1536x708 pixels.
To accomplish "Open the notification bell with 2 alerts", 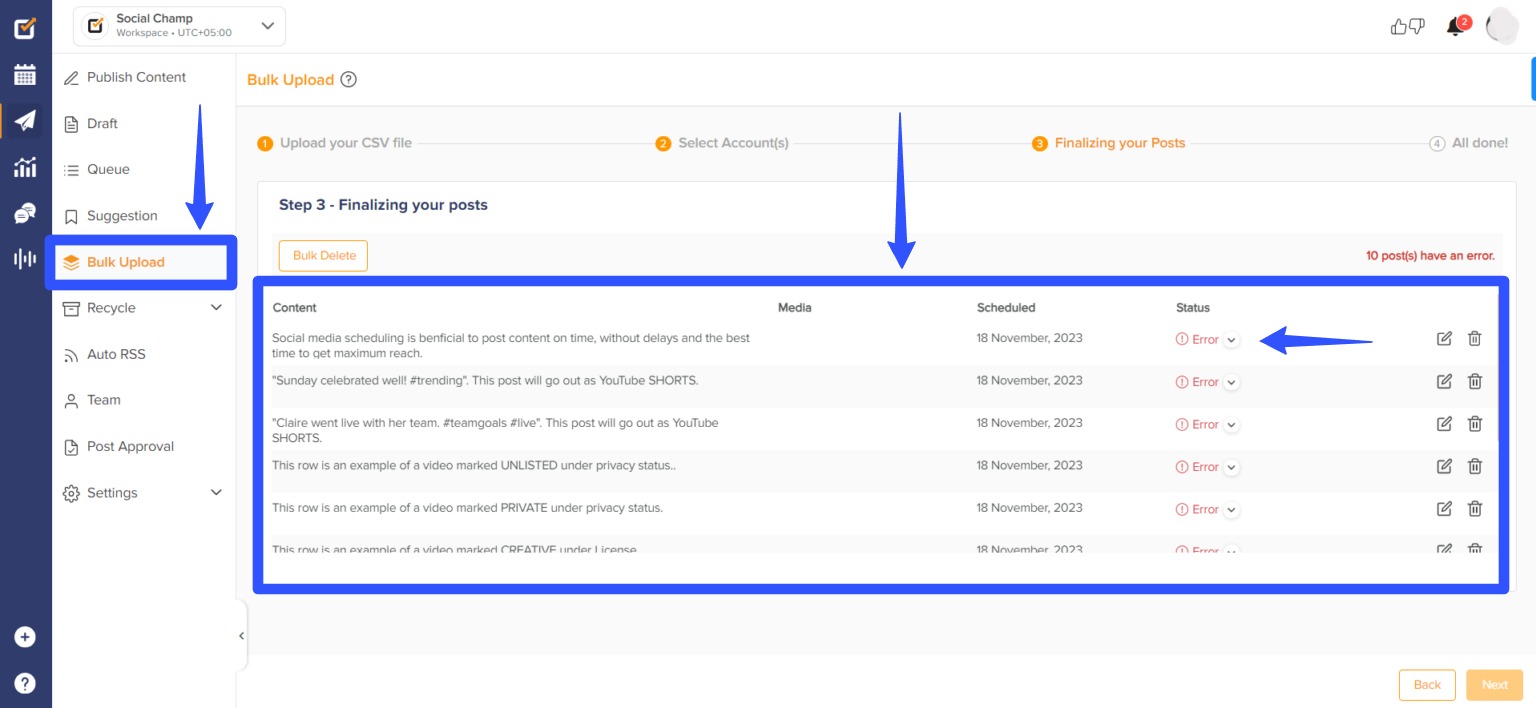I will pos(1455,27).
